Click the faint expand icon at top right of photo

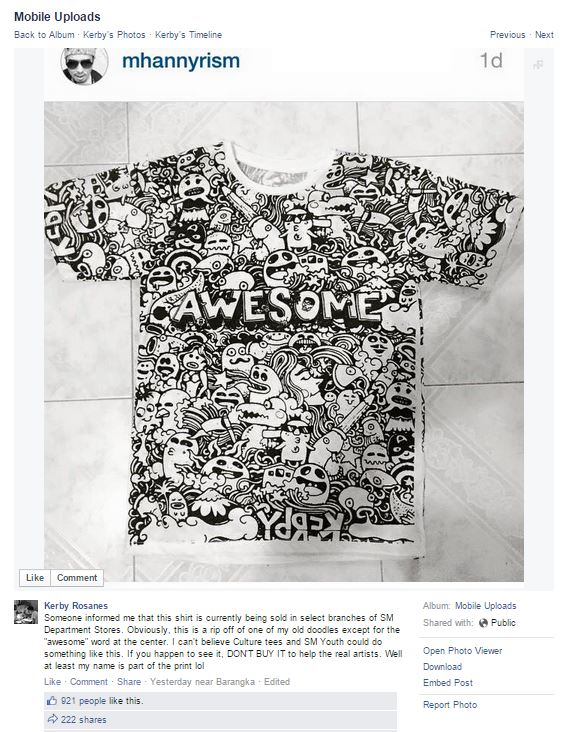pos(538,65)
